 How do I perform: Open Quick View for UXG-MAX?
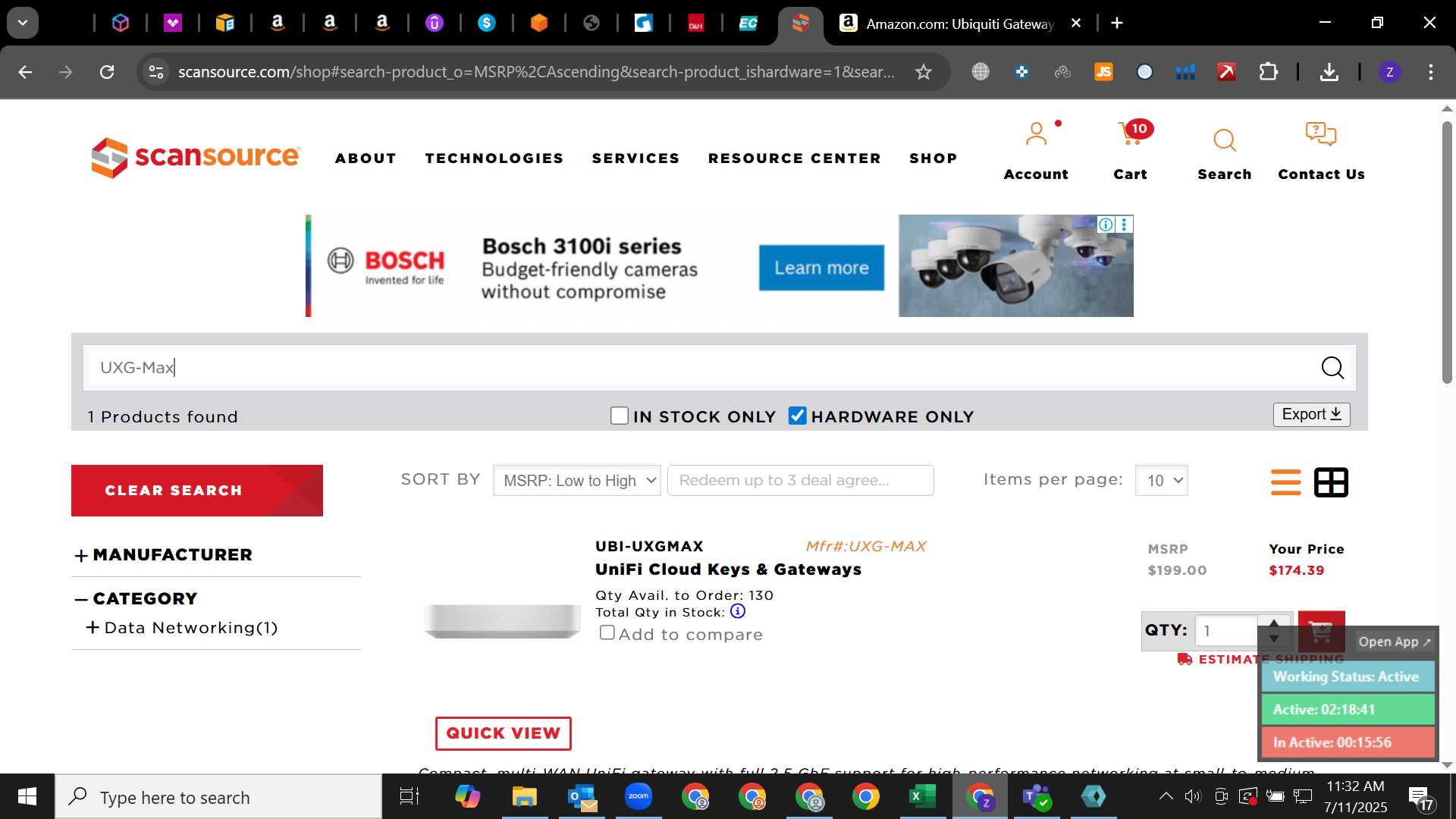[x=504, y=733]
